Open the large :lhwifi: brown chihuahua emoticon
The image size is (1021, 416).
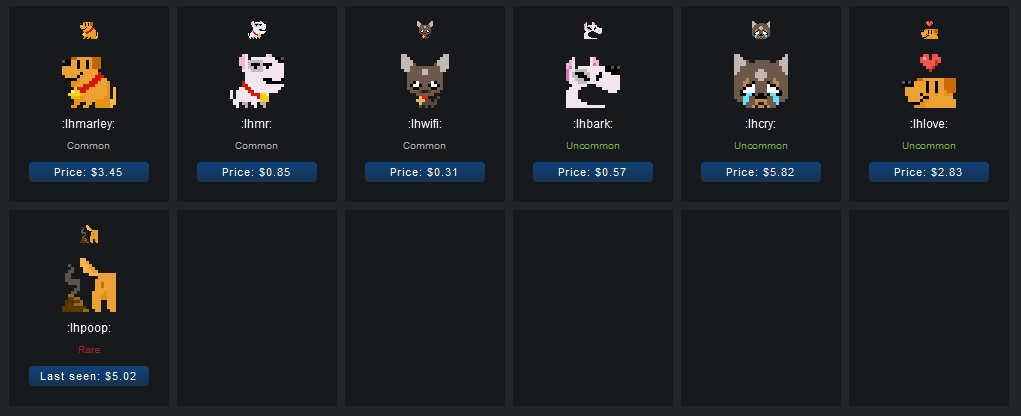click(425, 81)
